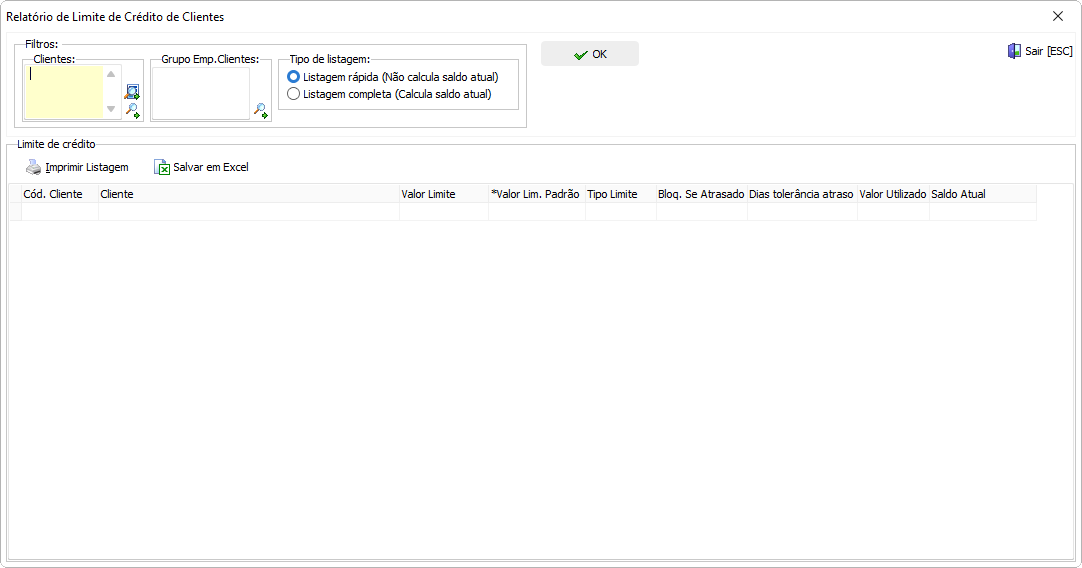Click the down arrow in the Clientes list

pyautogui.click(x=111, y=109)
